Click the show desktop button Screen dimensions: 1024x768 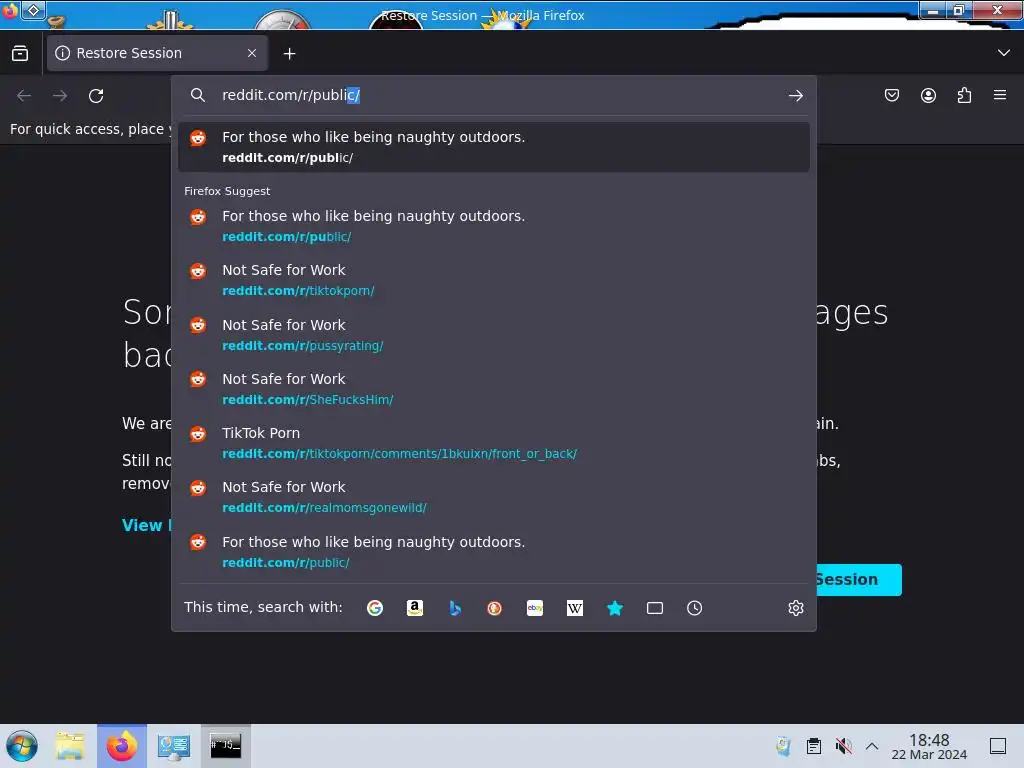tap(998, 746)
